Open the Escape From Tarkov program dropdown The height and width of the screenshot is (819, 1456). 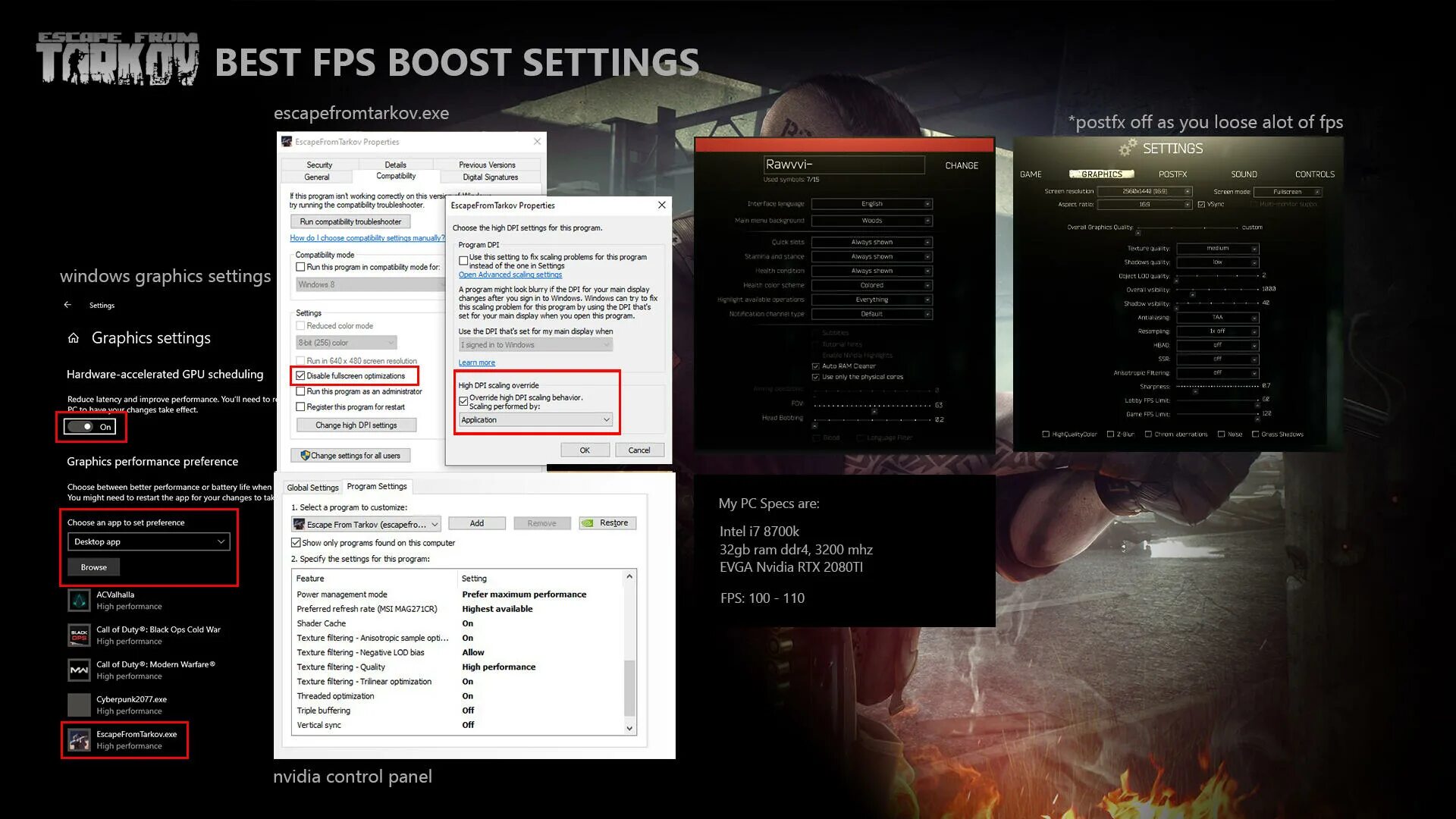pyautogui.click(x=366, y=524)
